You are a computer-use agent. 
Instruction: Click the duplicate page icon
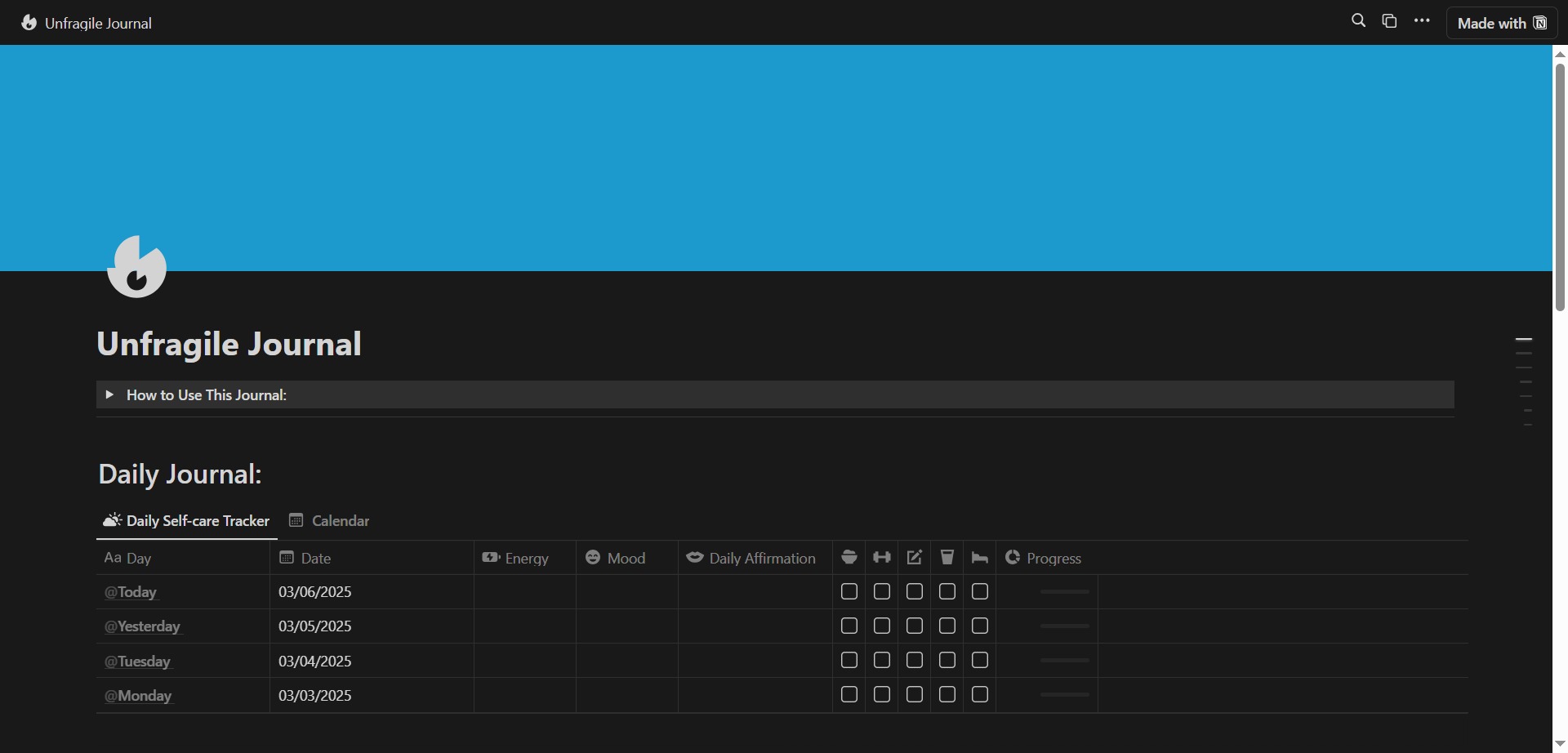(1390, 21)
